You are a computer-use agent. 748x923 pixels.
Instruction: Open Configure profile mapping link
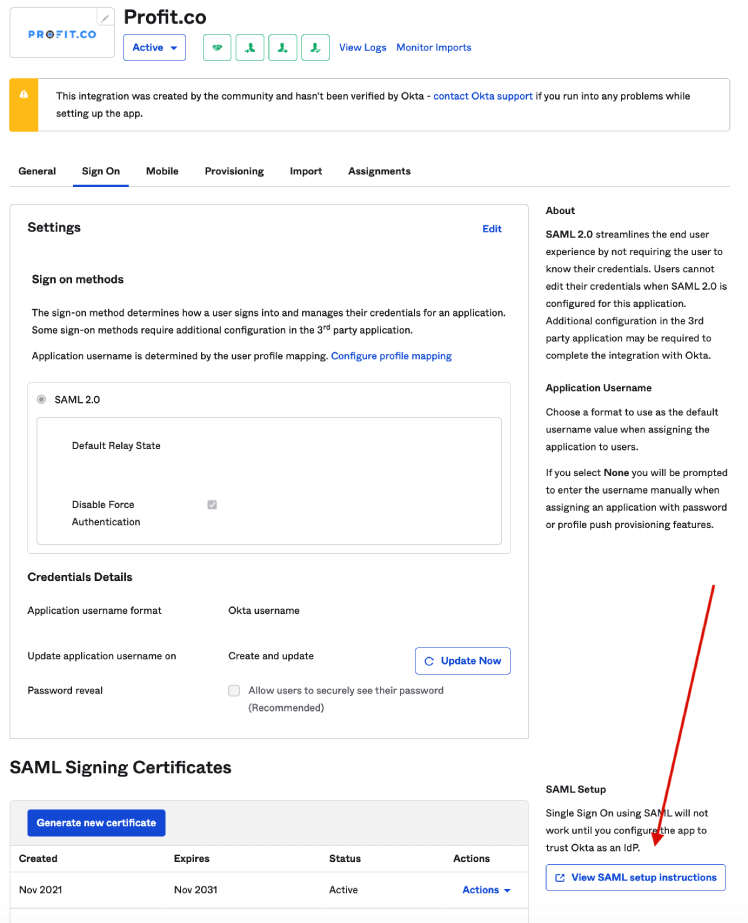click(391, 356)
